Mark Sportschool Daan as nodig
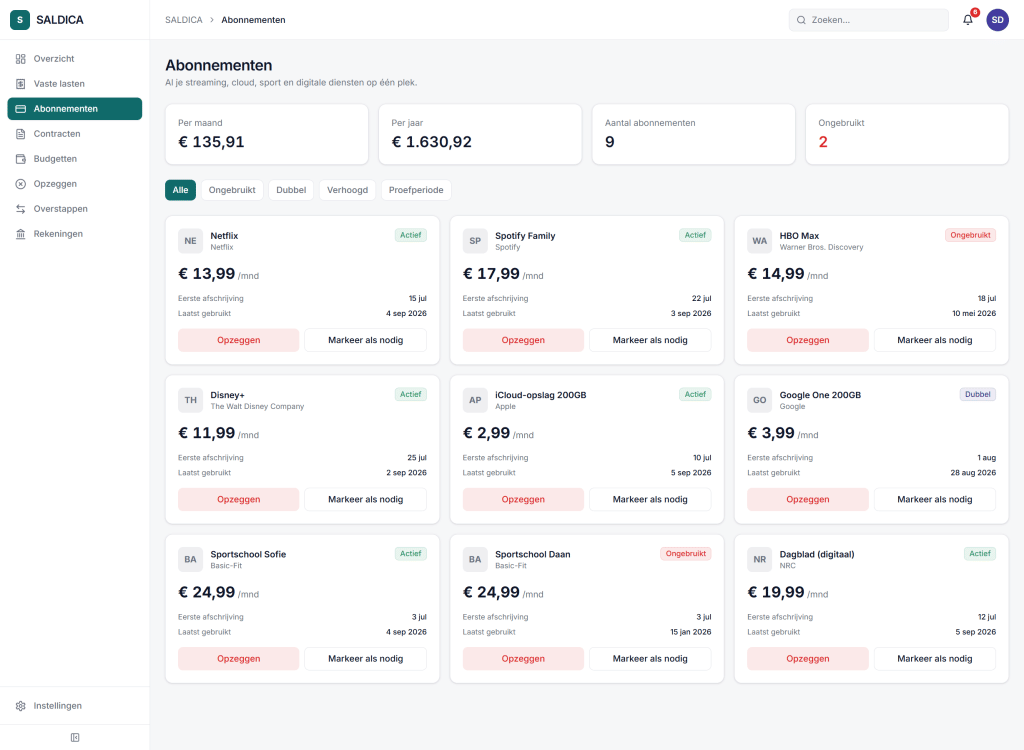This screenshot has width=1024, height=750. [x=650, y=659]
